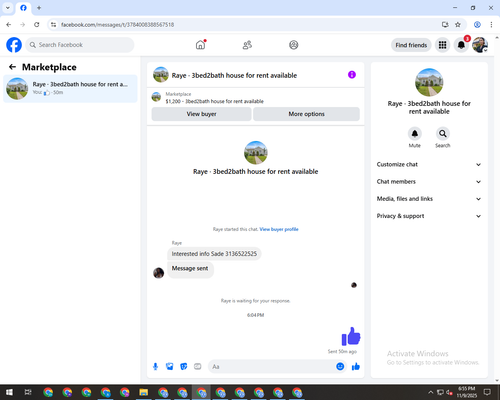This screenshot has height=400, width=500.
Task: Record a voice clip with microphone icon
Action: (155, 367)
